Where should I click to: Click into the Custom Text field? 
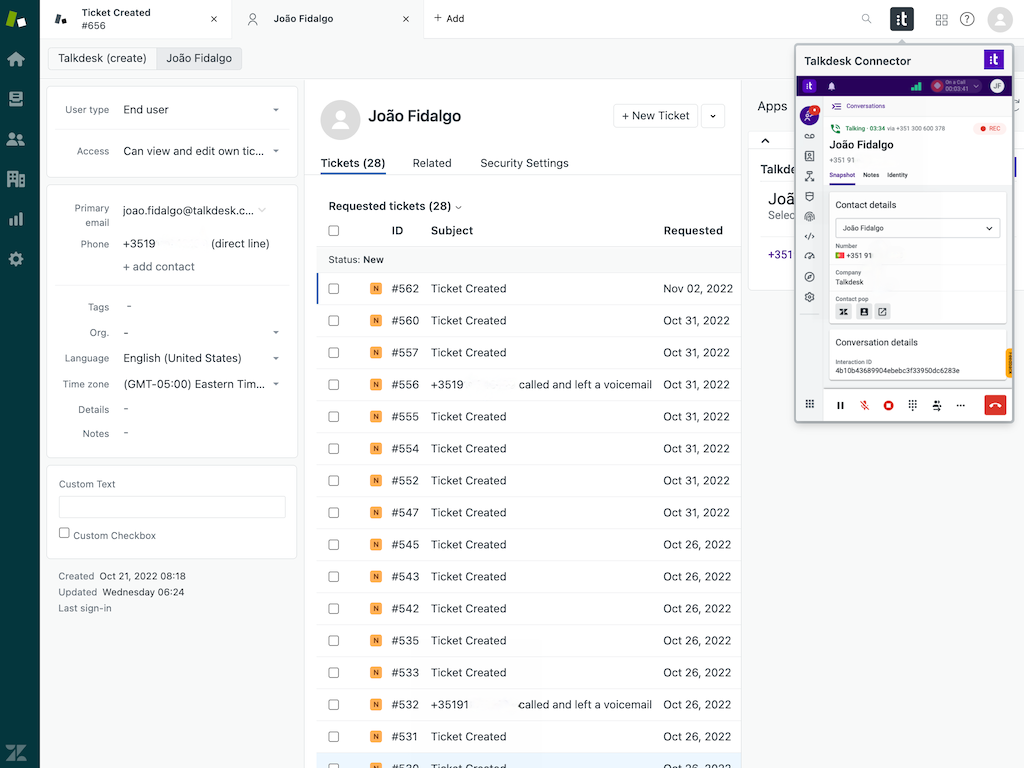(x=172, y=507)
